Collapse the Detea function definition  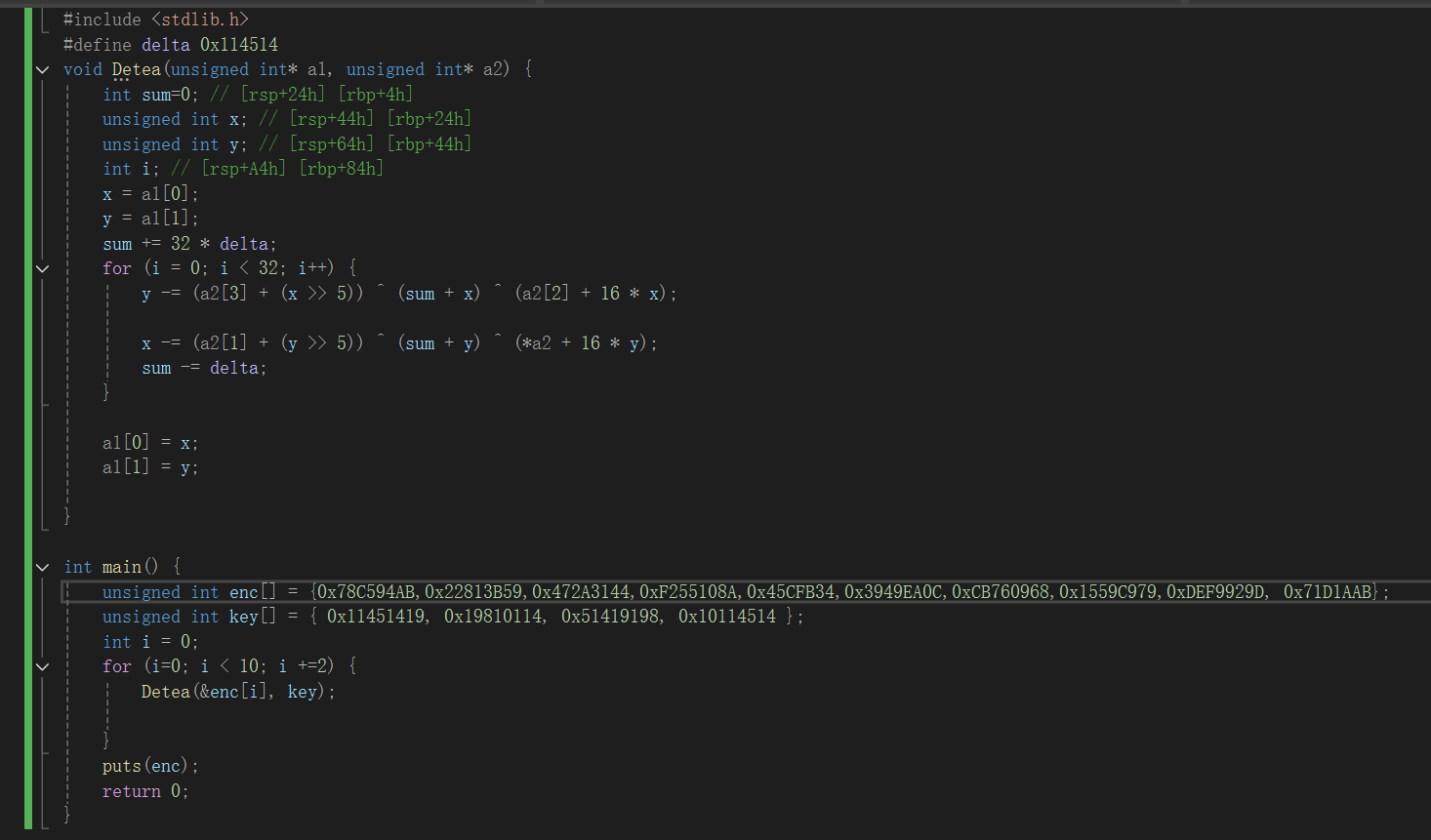(42, 69)
